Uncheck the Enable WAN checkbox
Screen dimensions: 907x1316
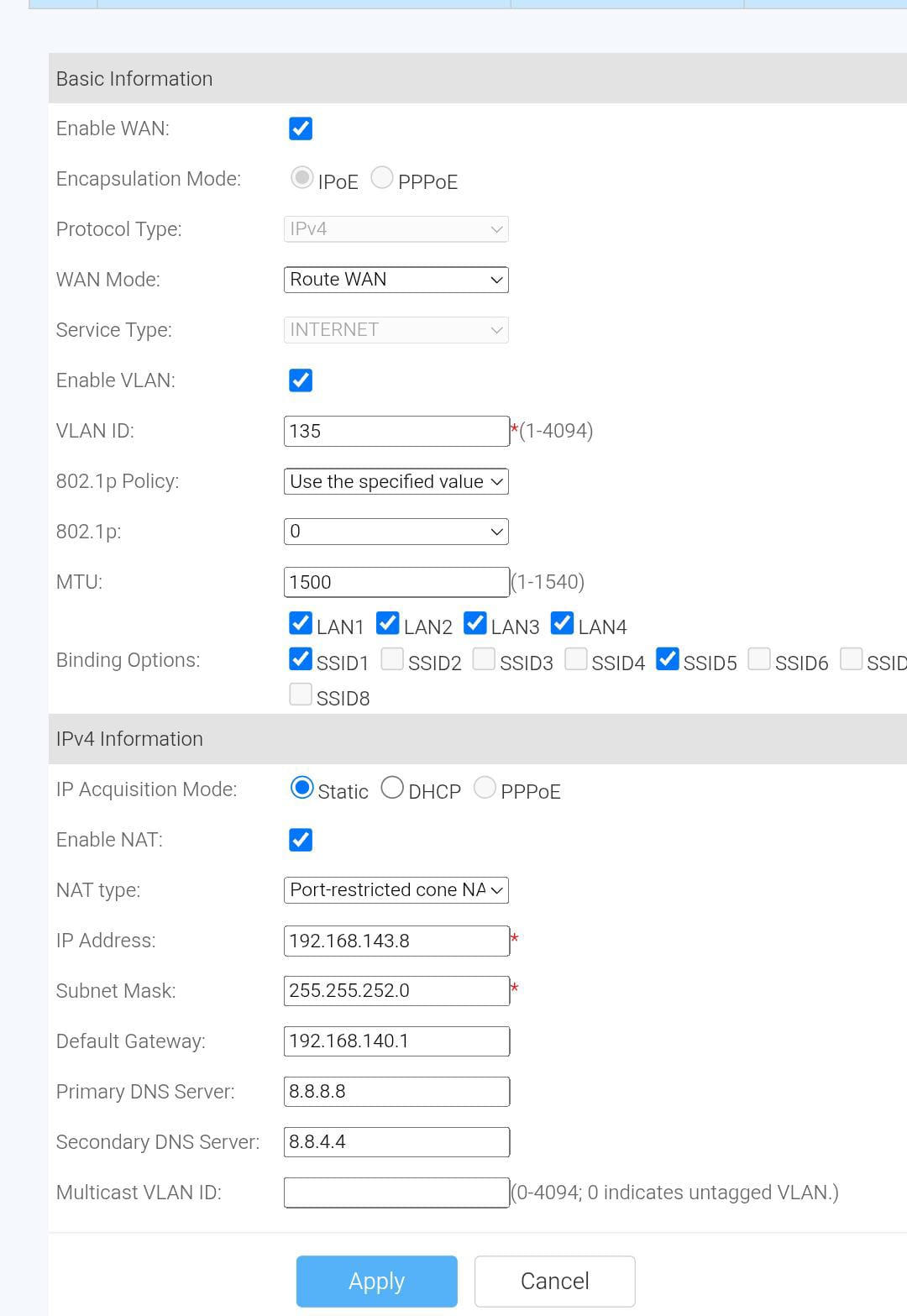(x=301, y=128)
